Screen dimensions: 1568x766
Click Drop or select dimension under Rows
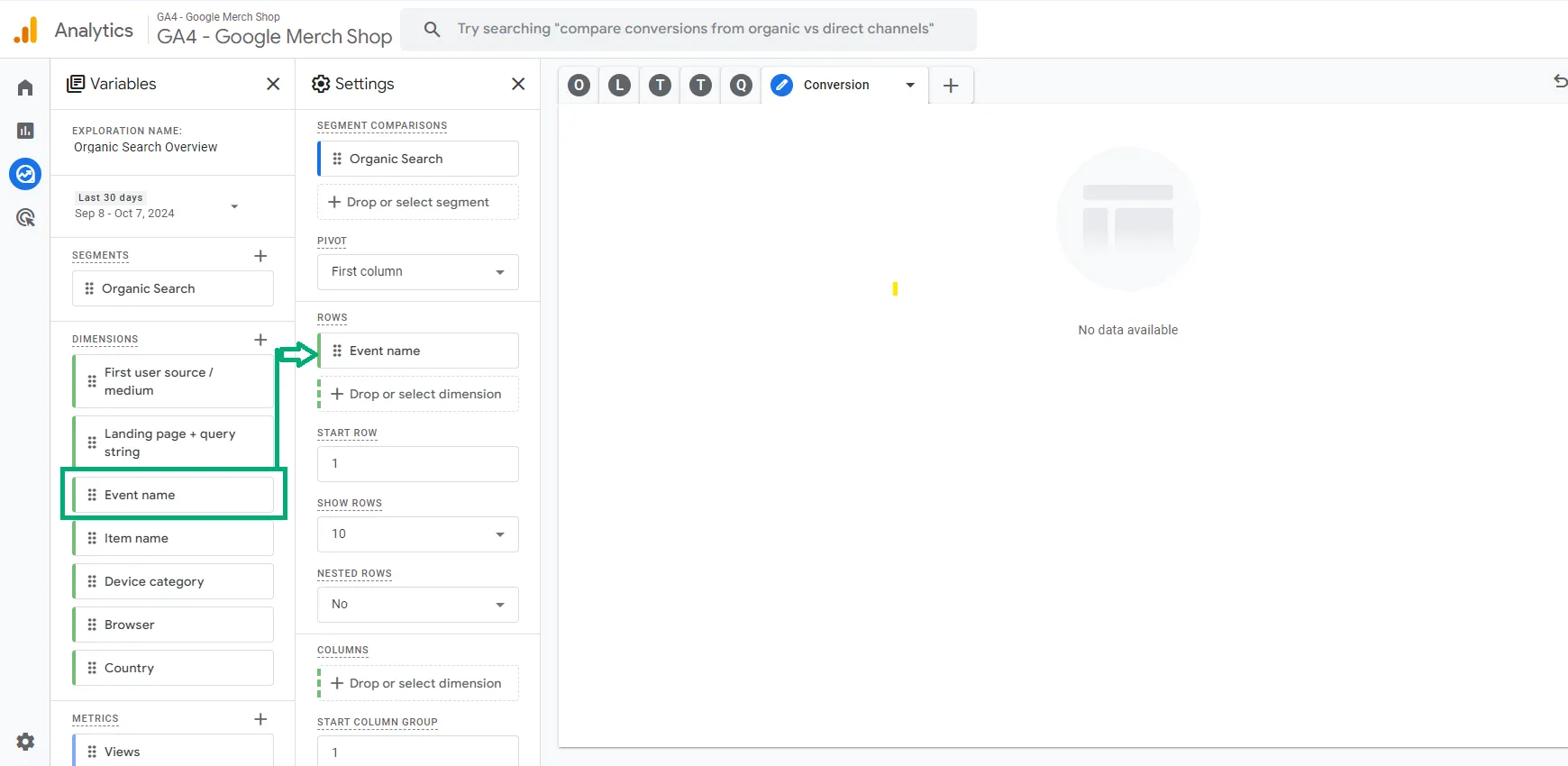tap(418, 394)
